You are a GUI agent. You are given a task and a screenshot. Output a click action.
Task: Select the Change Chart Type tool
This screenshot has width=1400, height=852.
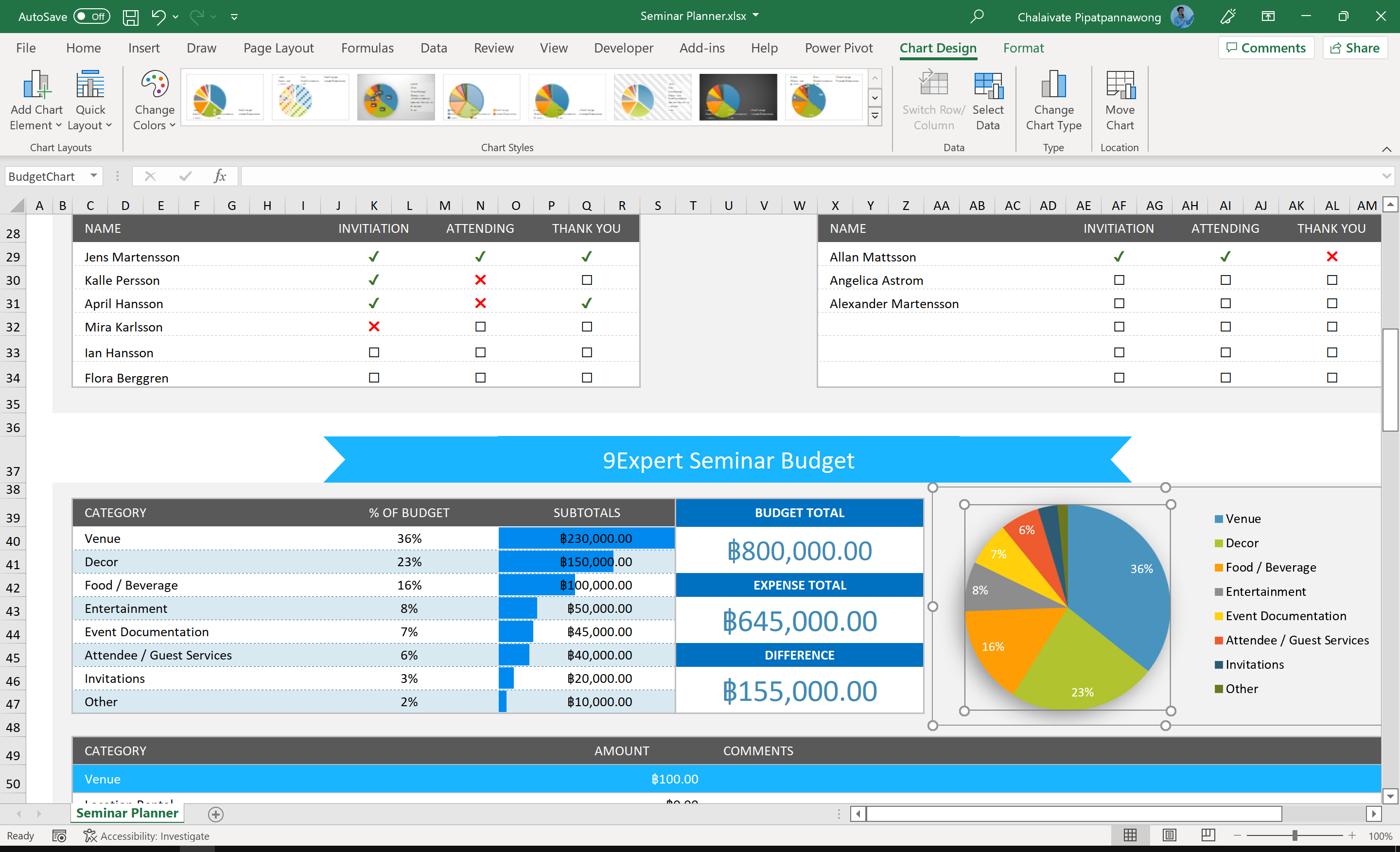click(x=1053, y=101)
